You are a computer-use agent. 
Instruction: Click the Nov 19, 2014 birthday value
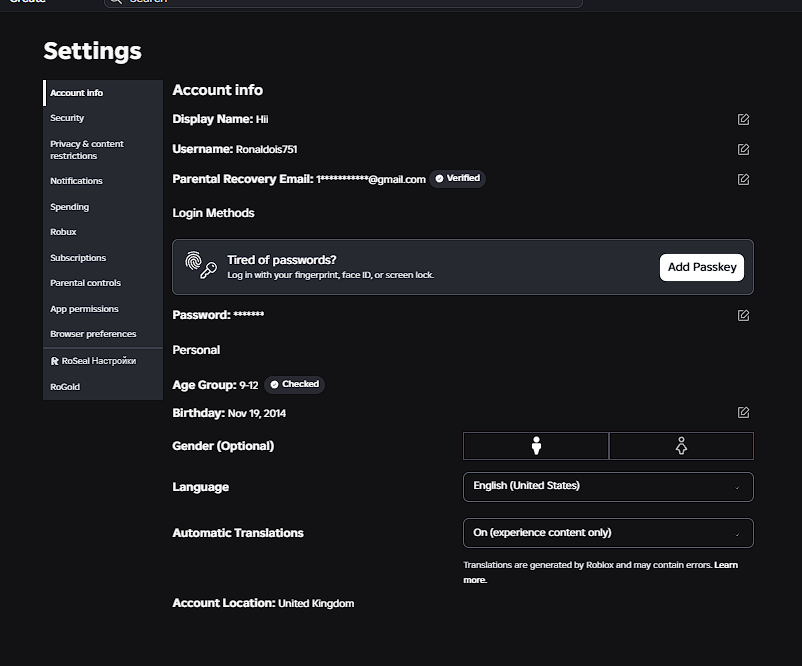(257, 413)
